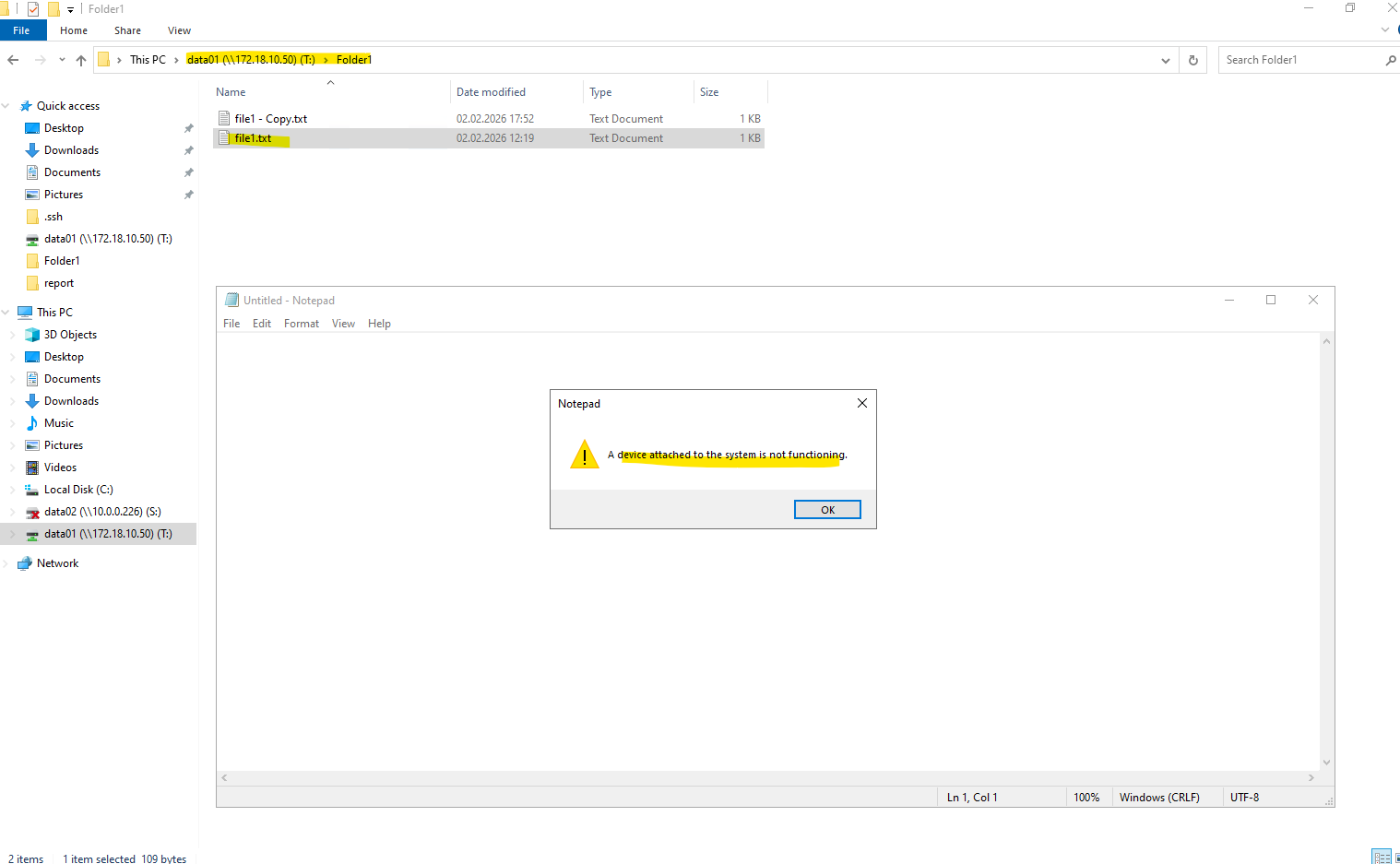Click the This PC monitor icon
The width and height of the screenshot is (1400, 864).
pos(25,313)
